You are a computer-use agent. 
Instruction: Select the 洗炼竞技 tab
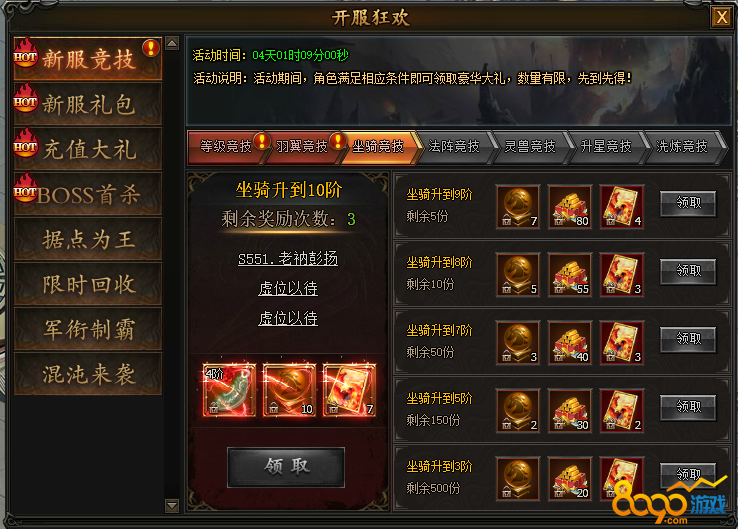(682, 147)
